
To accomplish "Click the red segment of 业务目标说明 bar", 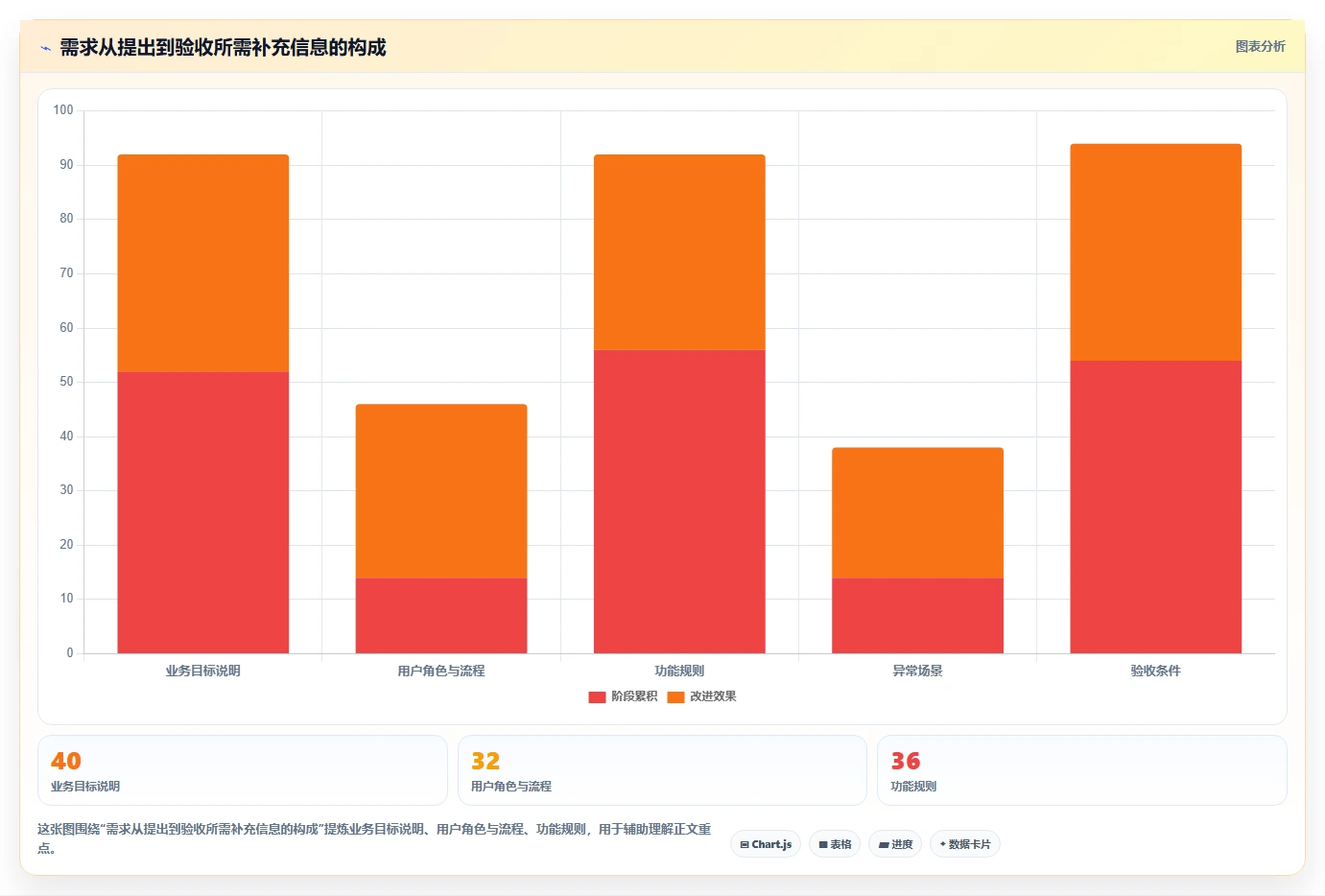I will click(203, 512).
